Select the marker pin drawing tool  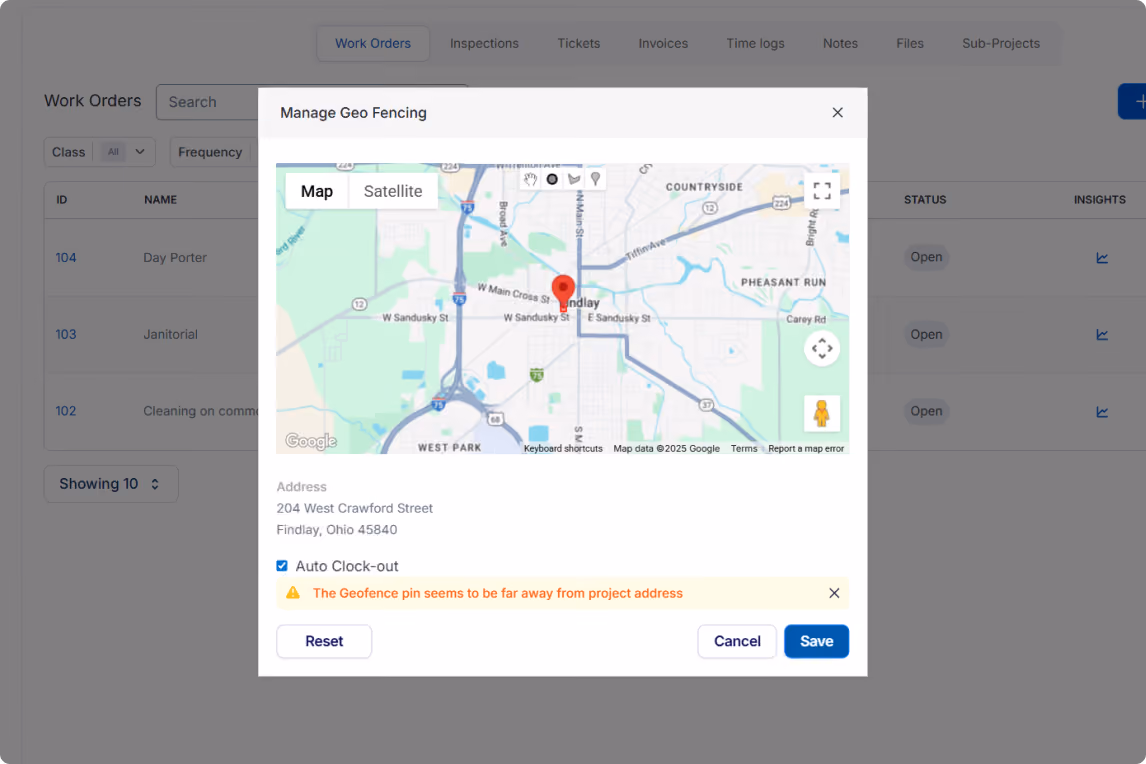coord(596,179)
